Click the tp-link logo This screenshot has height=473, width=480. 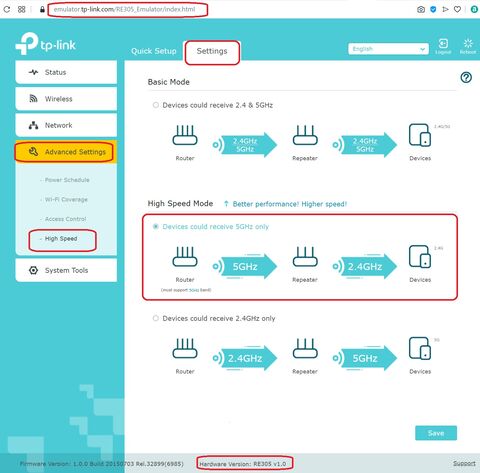click(46, 44)
